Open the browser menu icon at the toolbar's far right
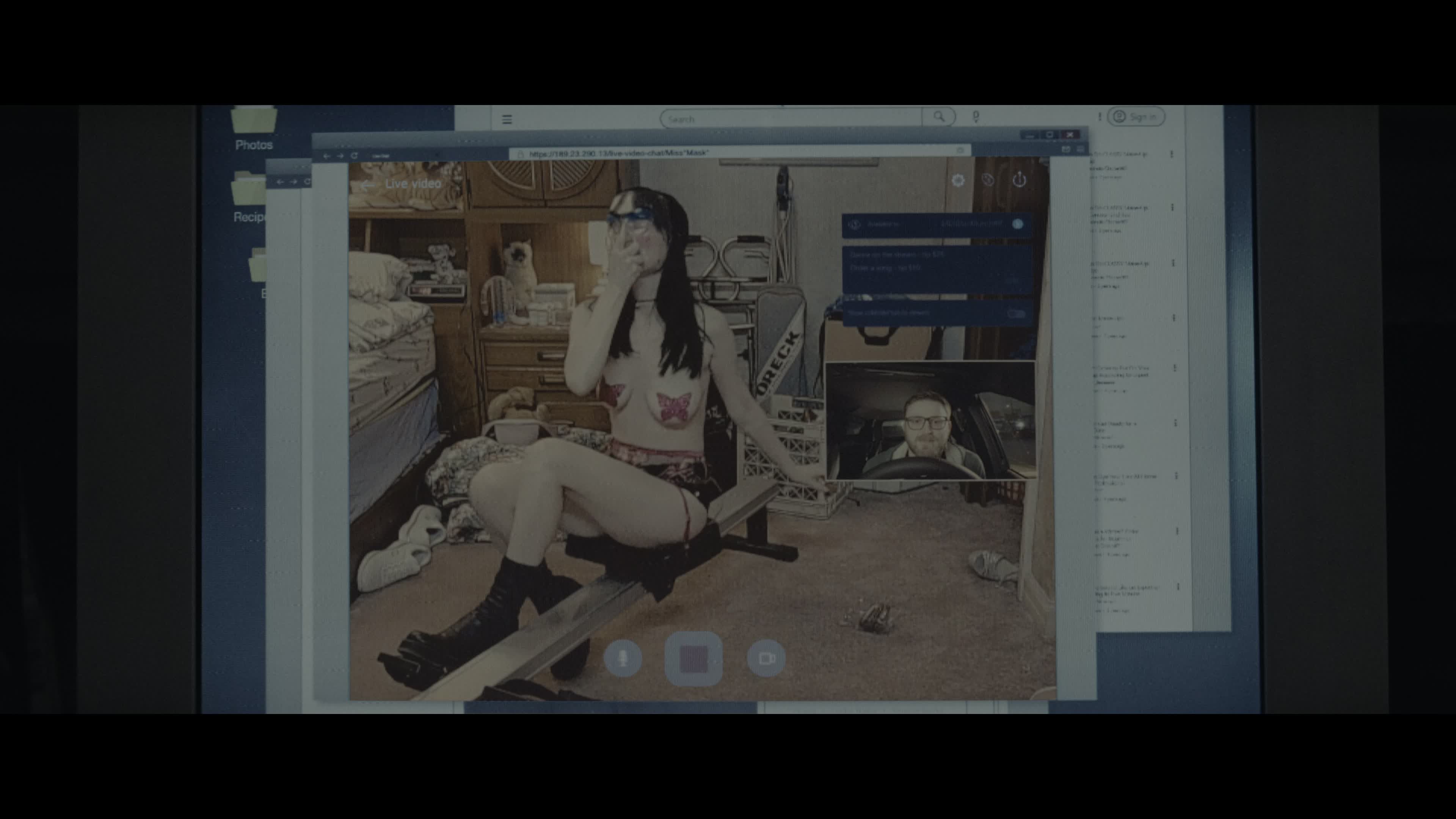1456x819 pixels. pyautogui.click(x=1080, y=149)
